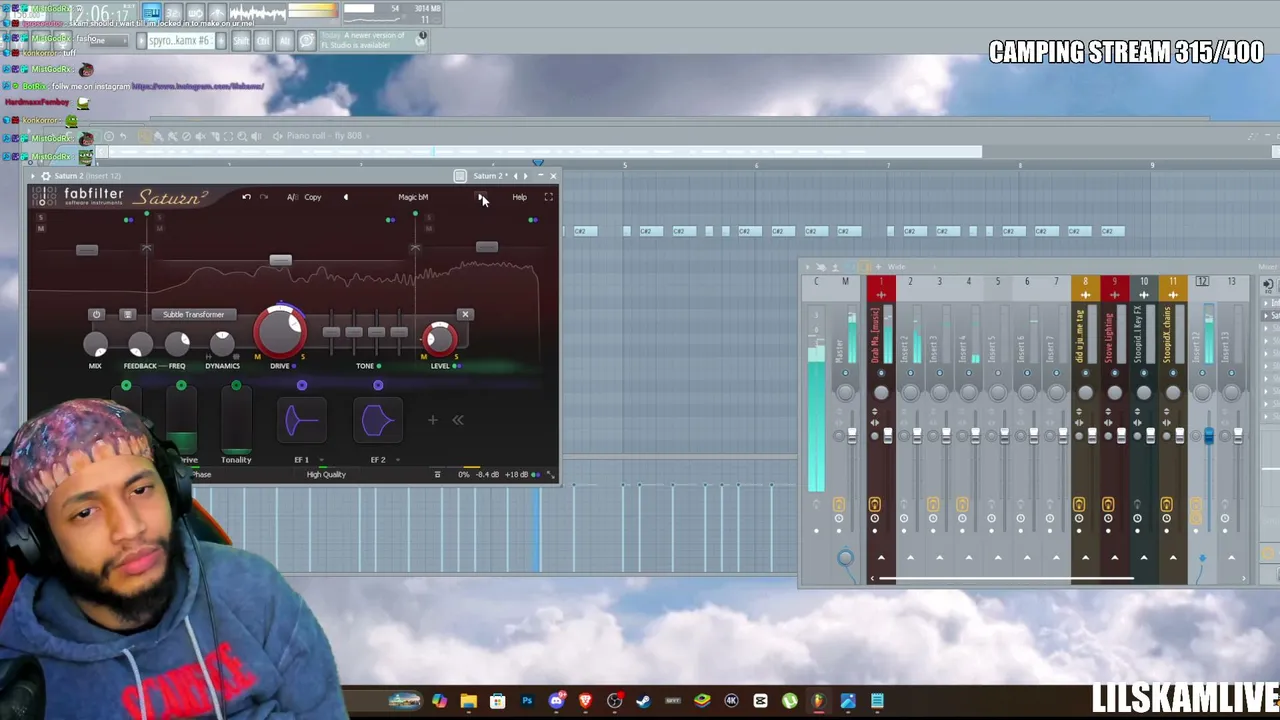Click Copy in Saturn 2 header
The image size is (1280, 720).
(x=313, y=197)
